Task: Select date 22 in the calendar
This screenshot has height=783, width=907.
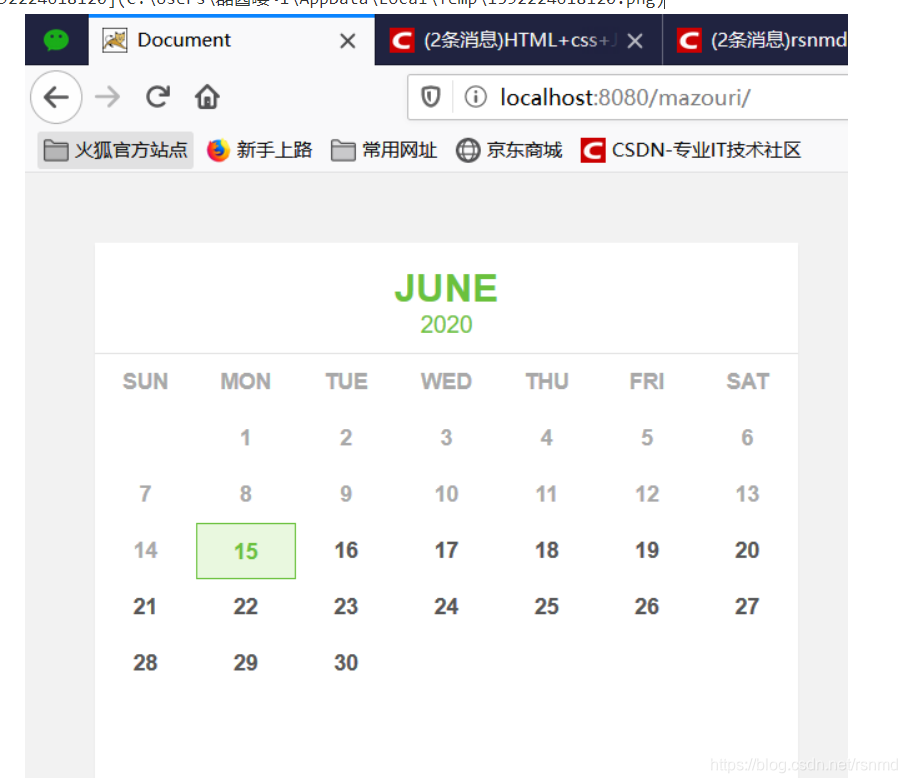Action: pos(246,606)
